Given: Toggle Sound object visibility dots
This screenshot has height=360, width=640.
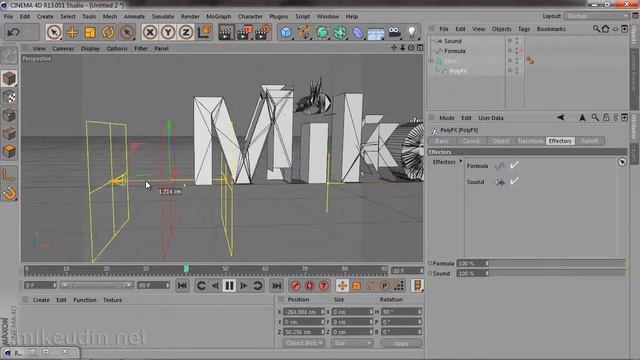Looking at the screenshot, I should 517,41.
